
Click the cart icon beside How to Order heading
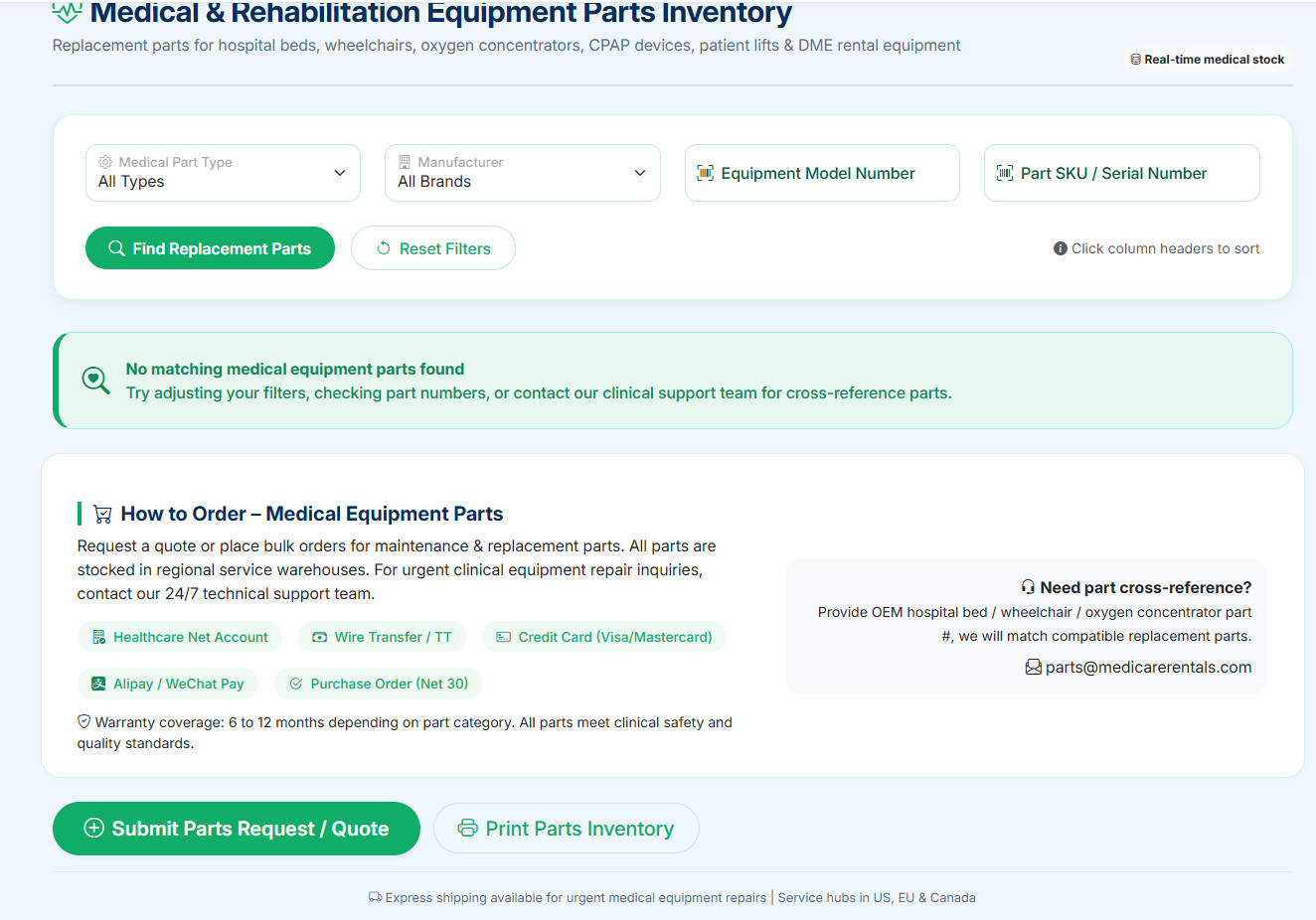tap(102, 514)
